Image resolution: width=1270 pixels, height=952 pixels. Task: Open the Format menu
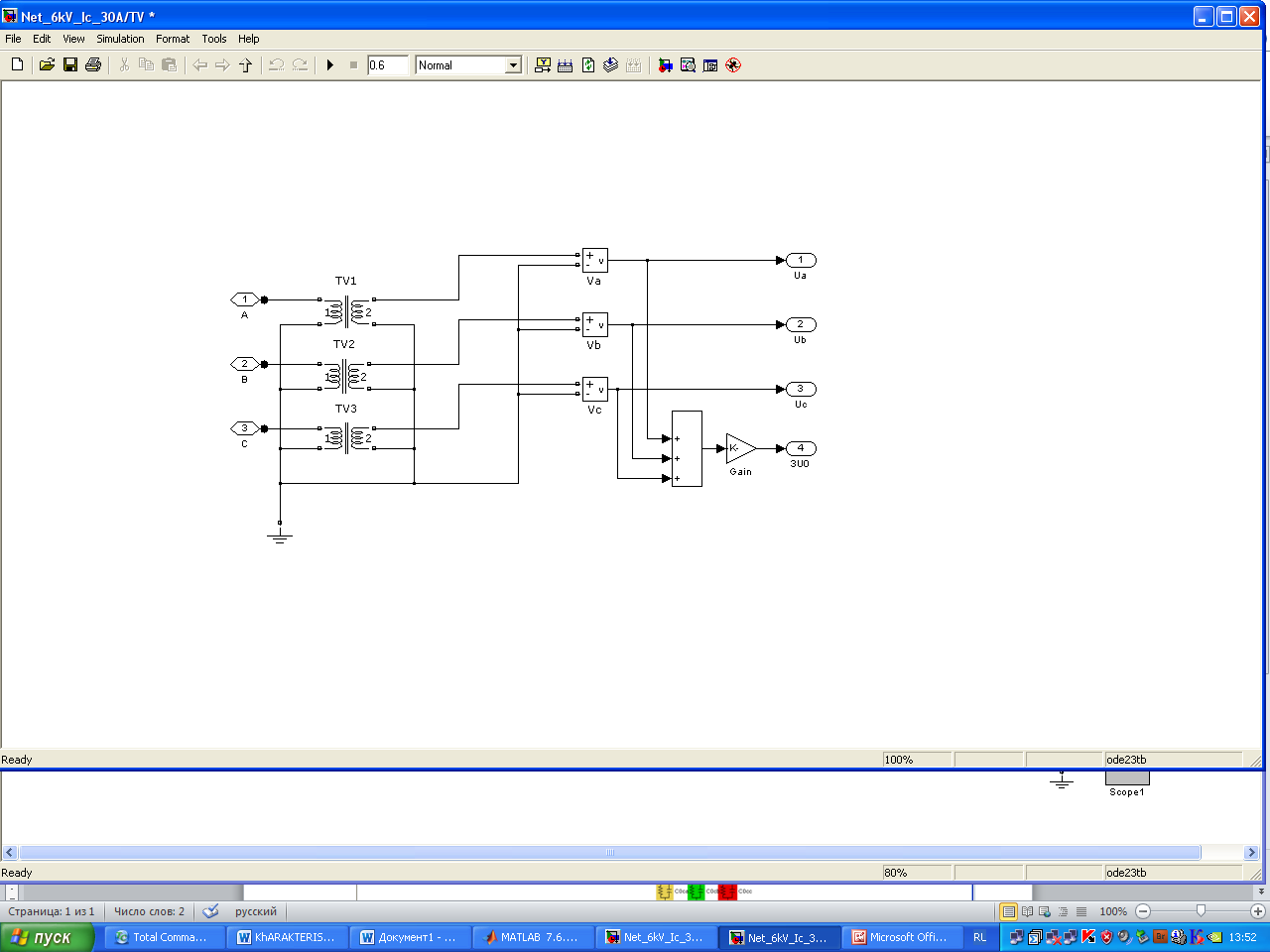(x=173, y=39)
